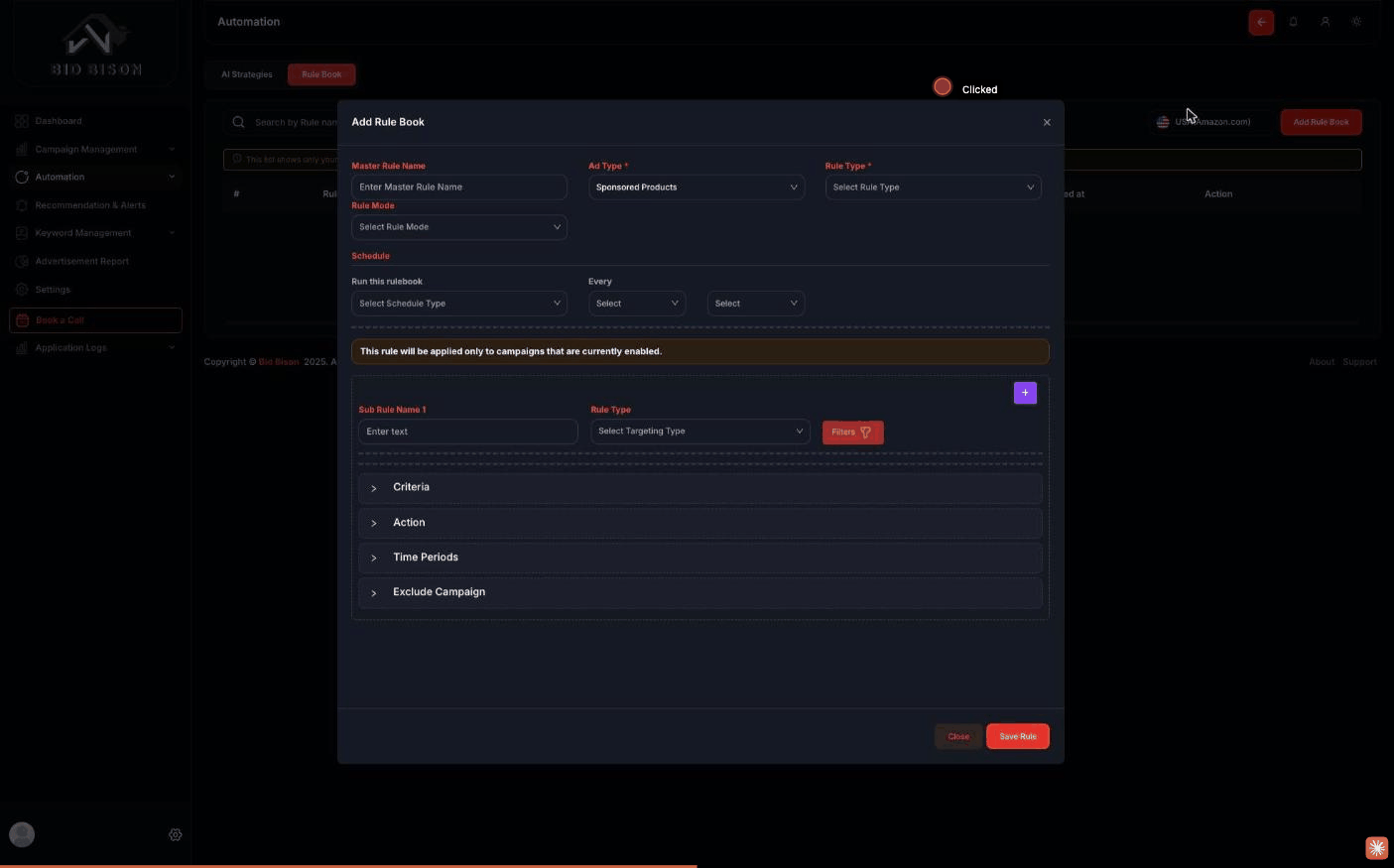The height and width of the screenshot is (868, 1394).
Task: Click the Dashboard sidebar icon
Action: [22, 121]
